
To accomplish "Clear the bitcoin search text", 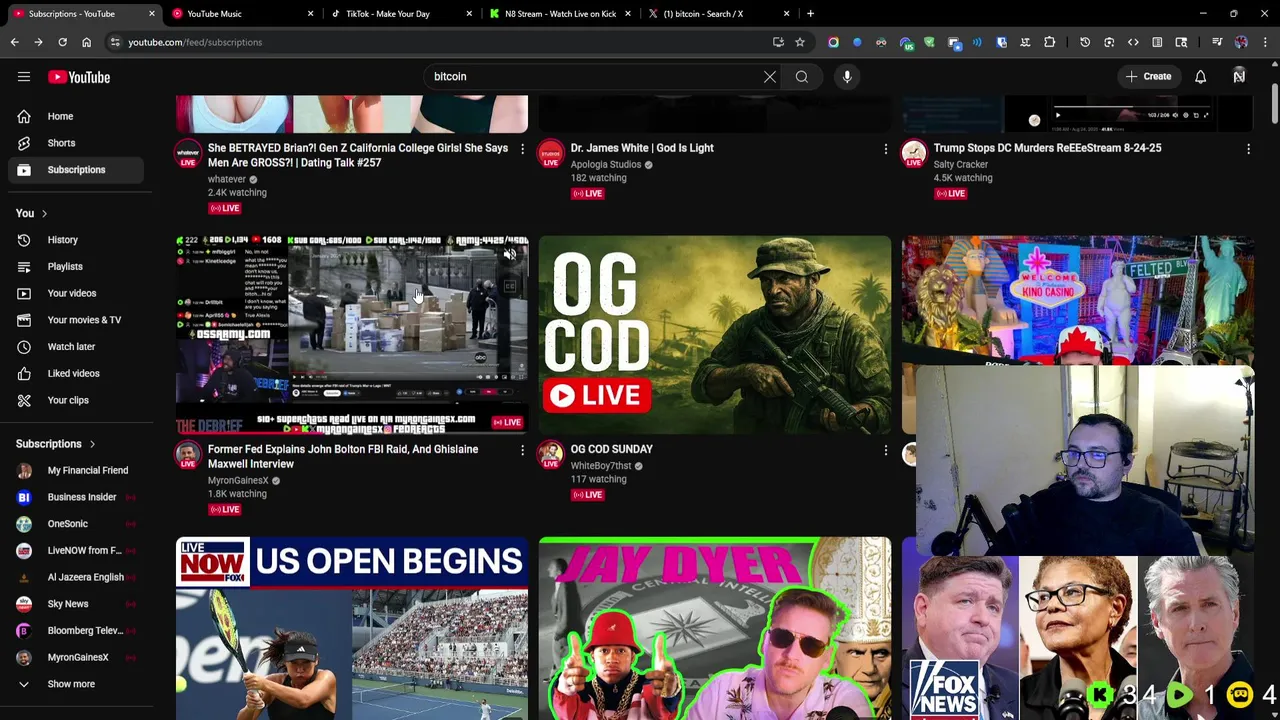I will [770, 76].
